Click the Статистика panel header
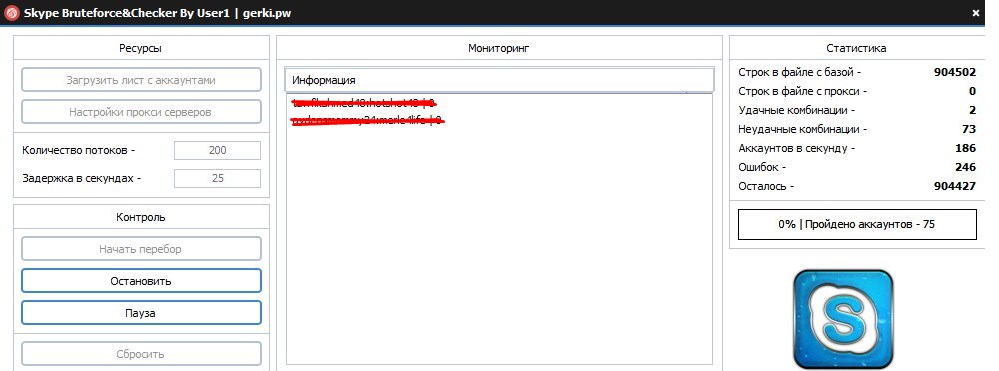The height and width of the screenshot is (371, 999). 856,48
